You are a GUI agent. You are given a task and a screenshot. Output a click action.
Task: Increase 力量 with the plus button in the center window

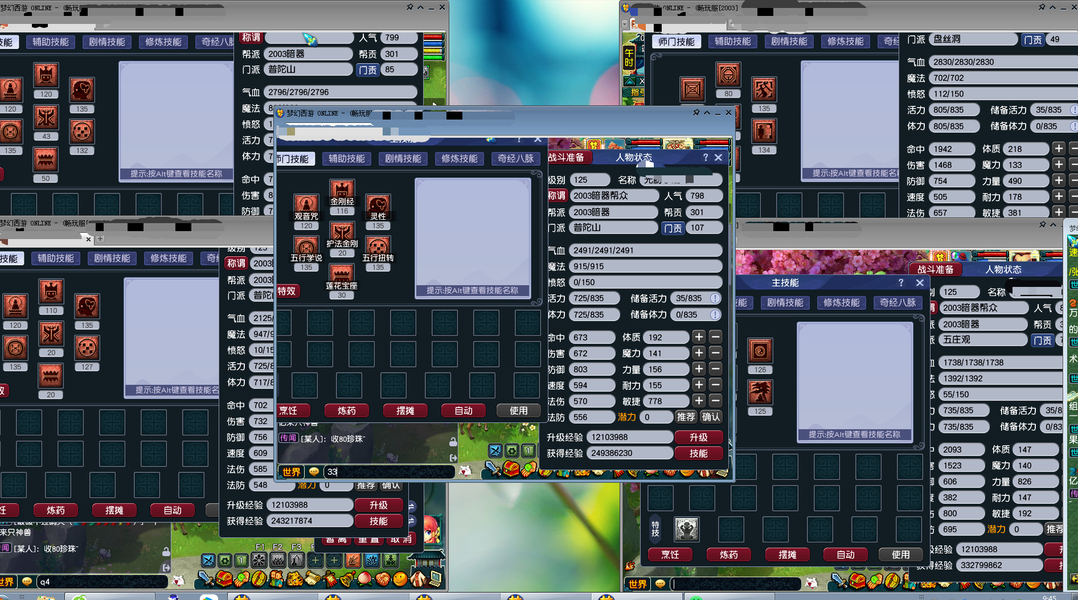tap(698, 369)
